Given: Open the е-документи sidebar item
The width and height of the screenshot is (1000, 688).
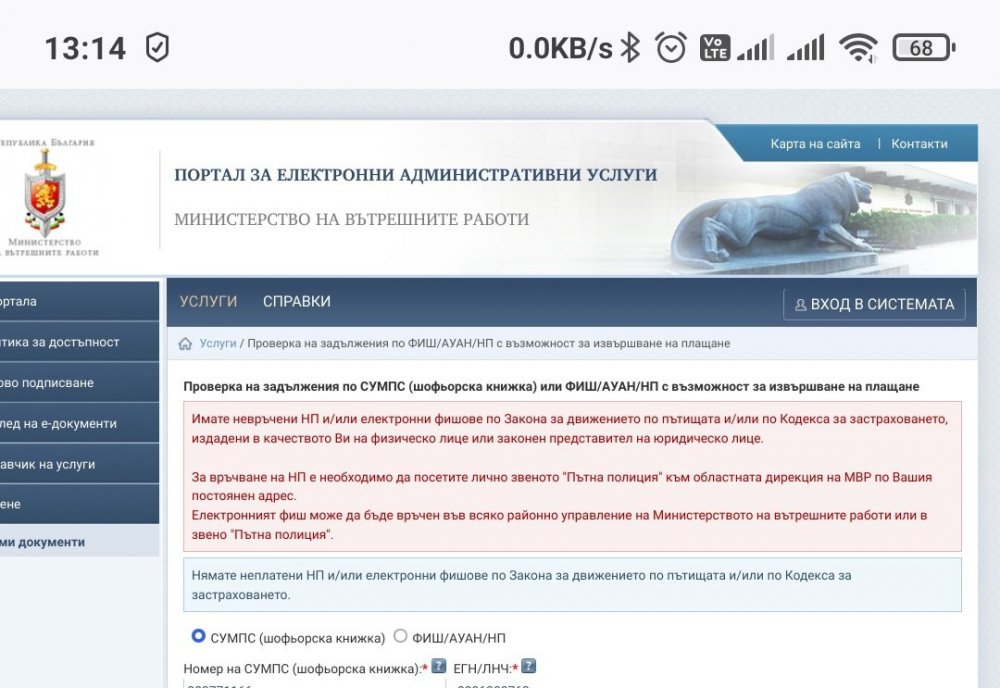Looking at the screenshot, I should click(60, 424).
